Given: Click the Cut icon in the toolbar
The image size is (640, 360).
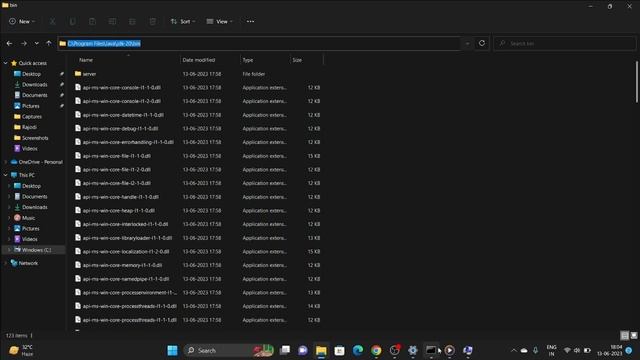Looking at the screenshot, I should [53, 21].
